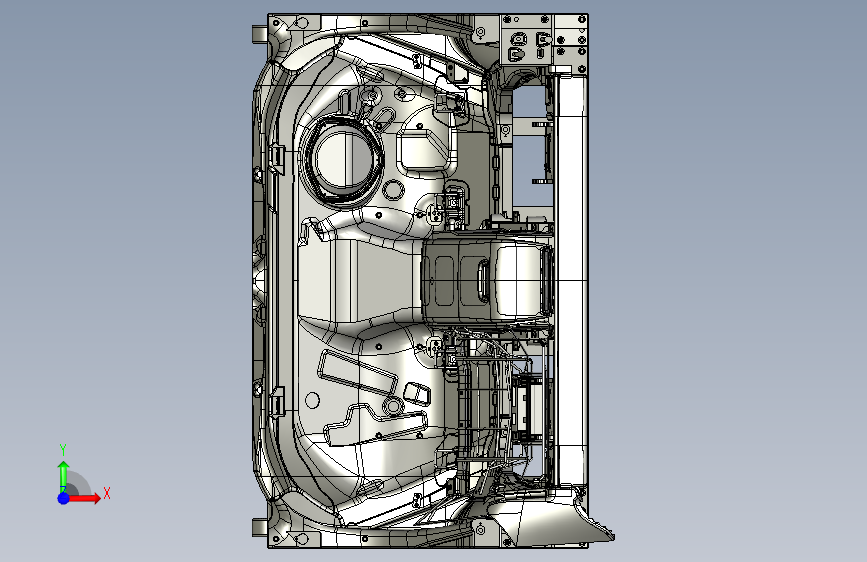Viewport: 867px width, 562px height.
Task: Select the tall white vertical bar on model's right
Action: click(570, 280)
